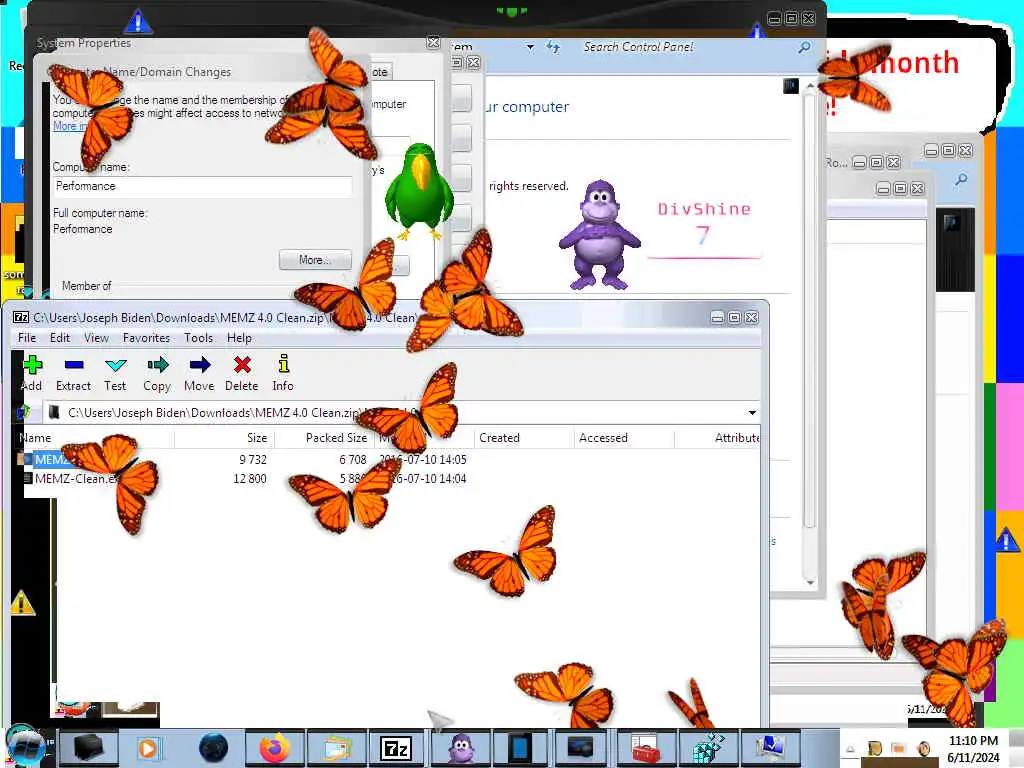Open Firefox from the taskbar
Screen dimensions: 1024x768
pos(275,748)
